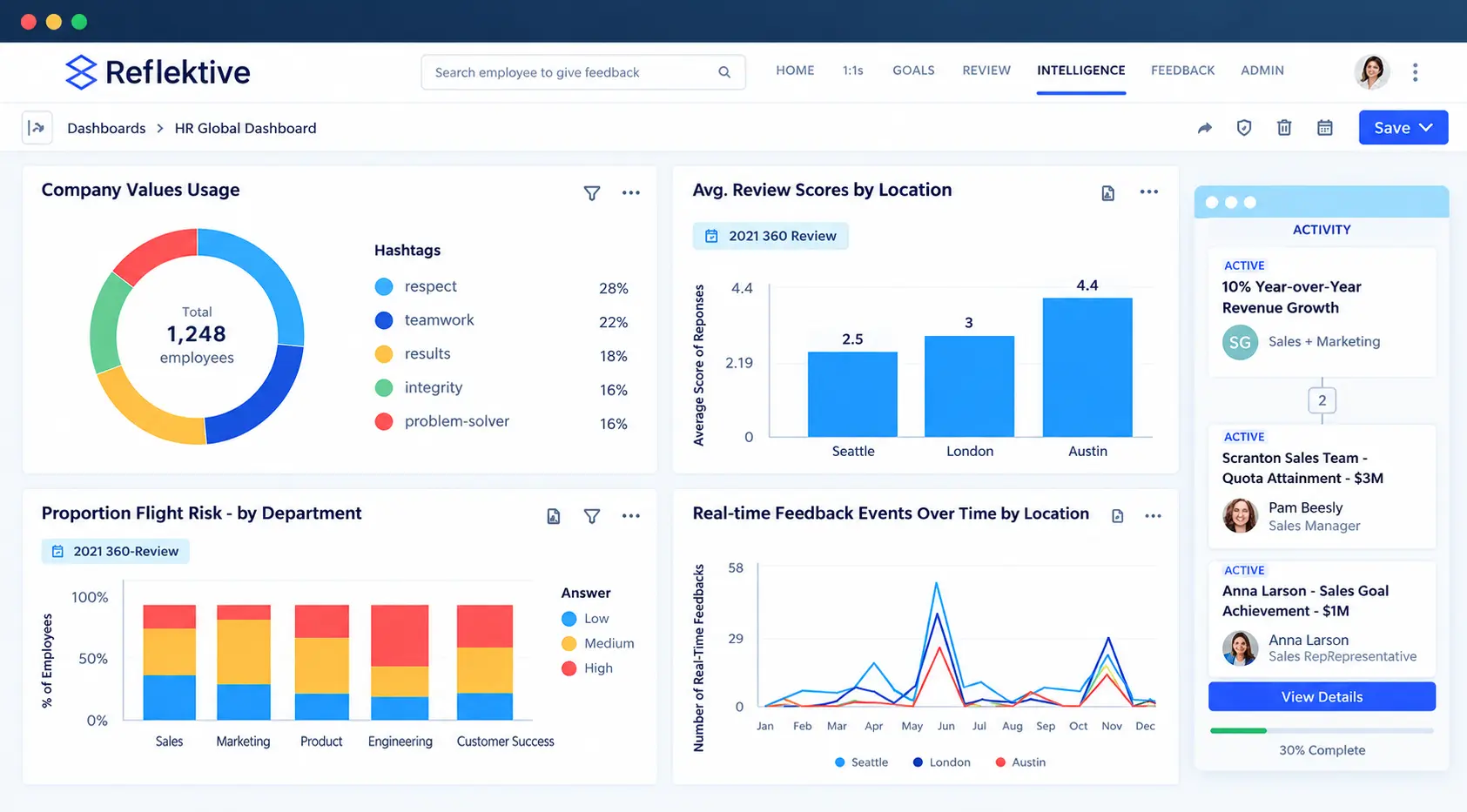This screenshot has width=1467, height=812.
Task: Click the shield permissions icon
Action: tap(1244, 128)
